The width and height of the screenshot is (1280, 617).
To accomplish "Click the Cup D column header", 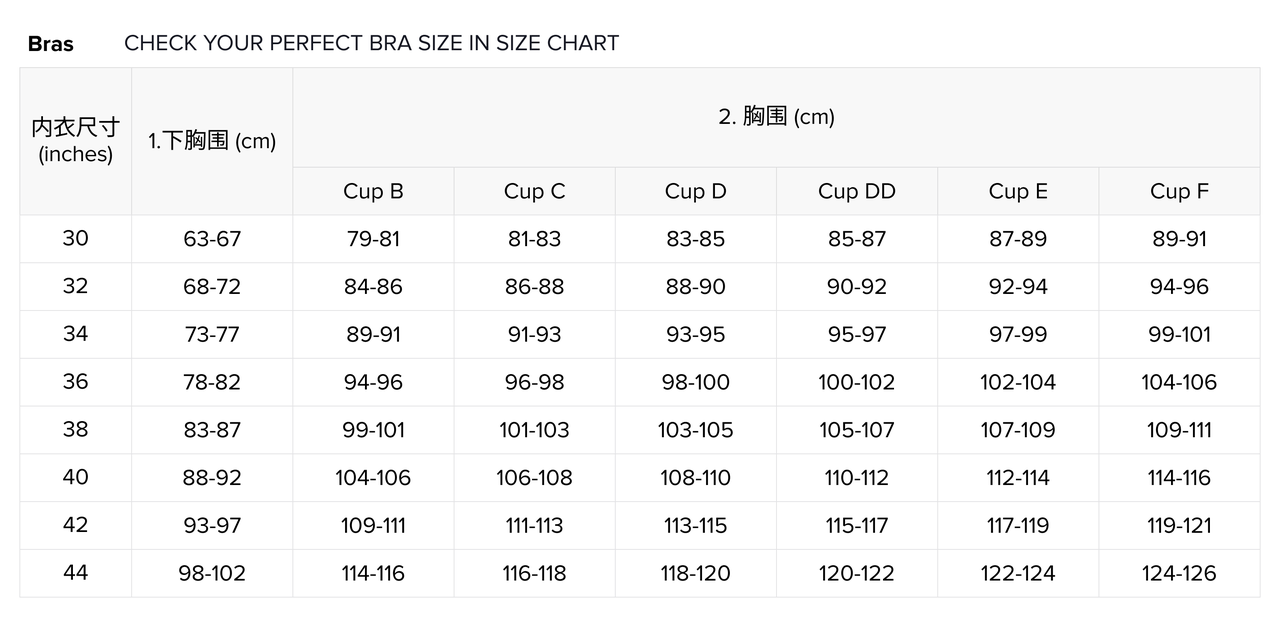I will pyautogui.click(x=695, y=191).
